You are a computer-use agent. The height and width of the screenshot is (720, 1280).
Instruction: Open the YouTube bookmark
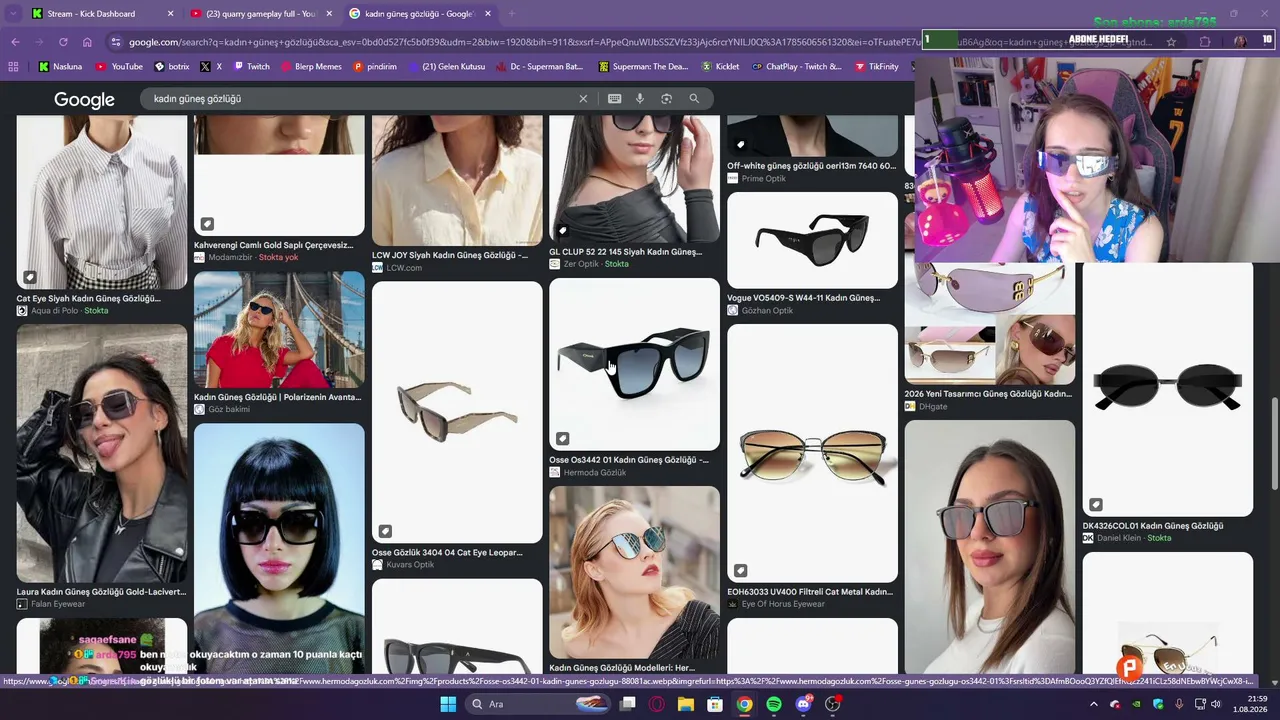pos(119,67)
